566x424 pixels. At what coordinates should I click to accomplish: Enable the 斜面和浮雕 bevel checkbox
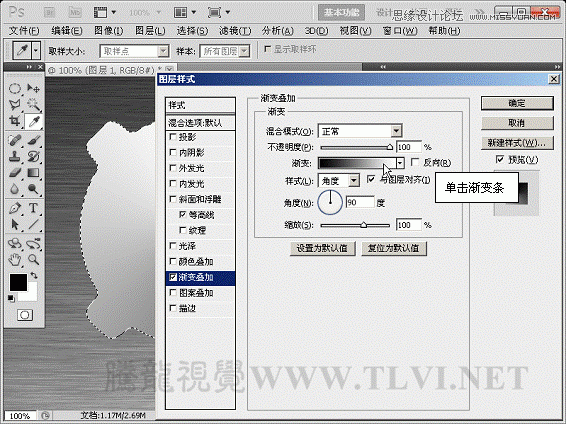(x=173, y=199)
